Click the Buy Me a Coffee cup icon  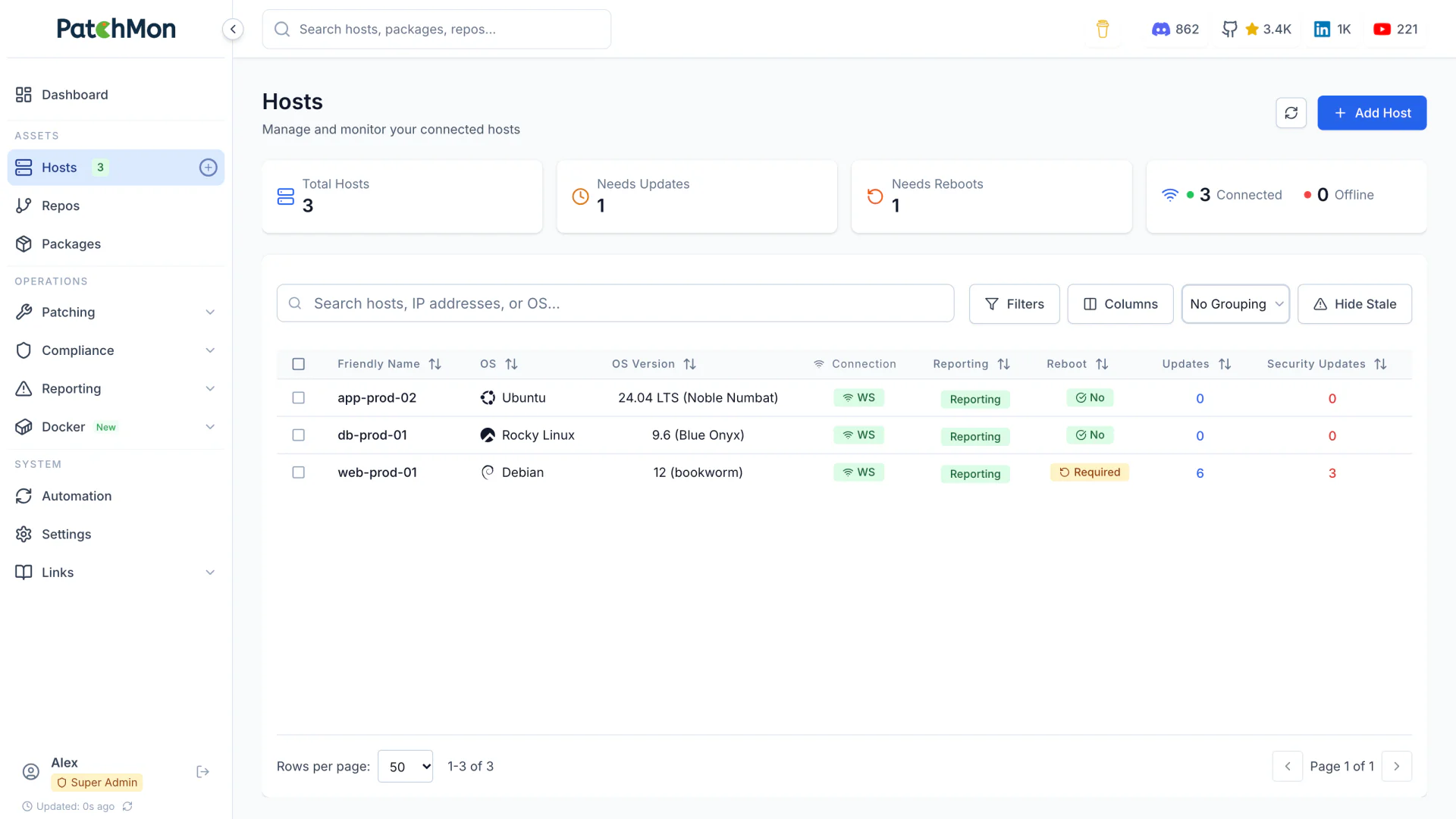click(1103, 29)
